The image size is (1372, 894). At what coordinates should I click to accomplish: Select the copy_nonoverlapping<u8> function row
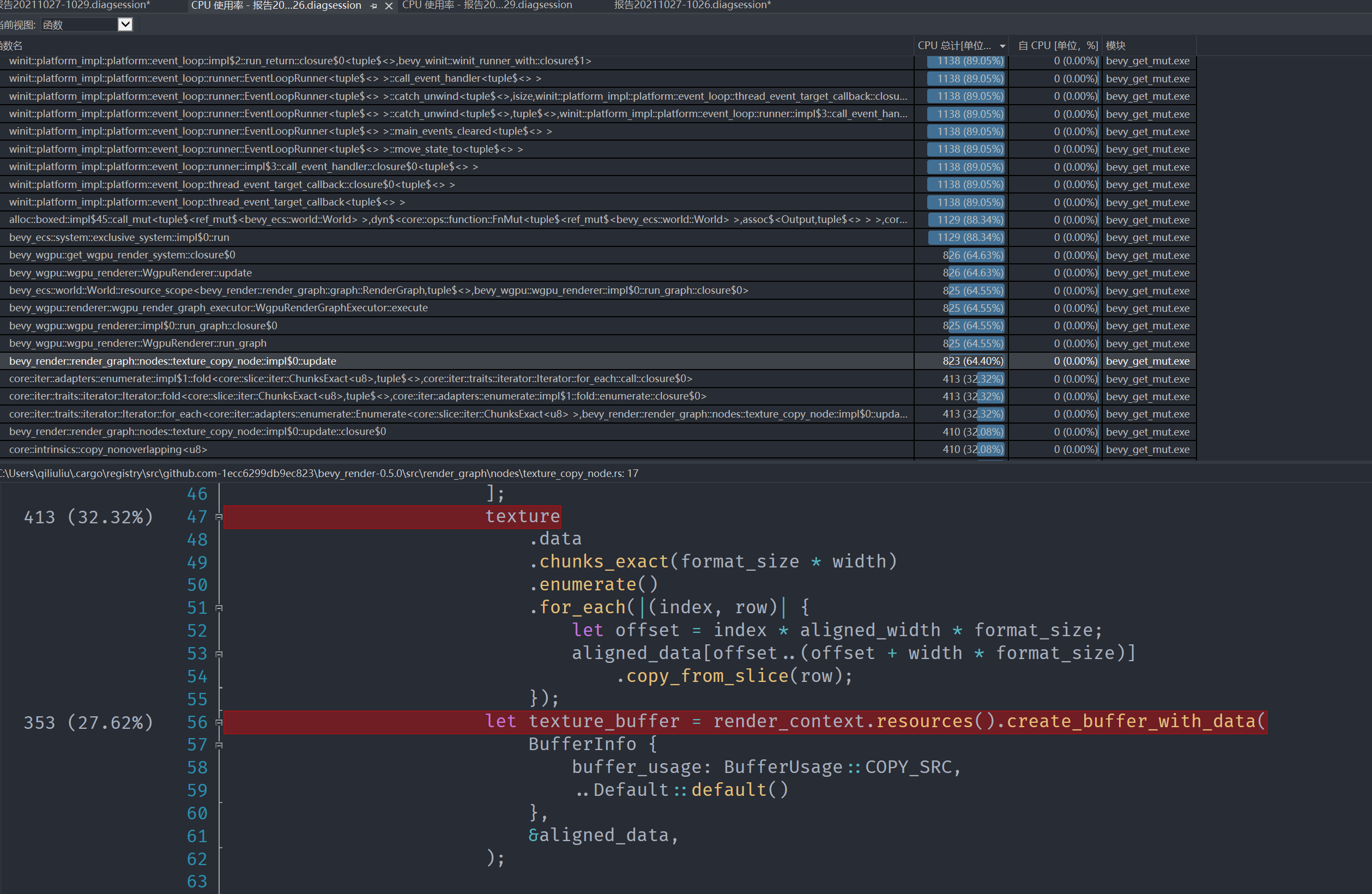(x=107, y=449)
